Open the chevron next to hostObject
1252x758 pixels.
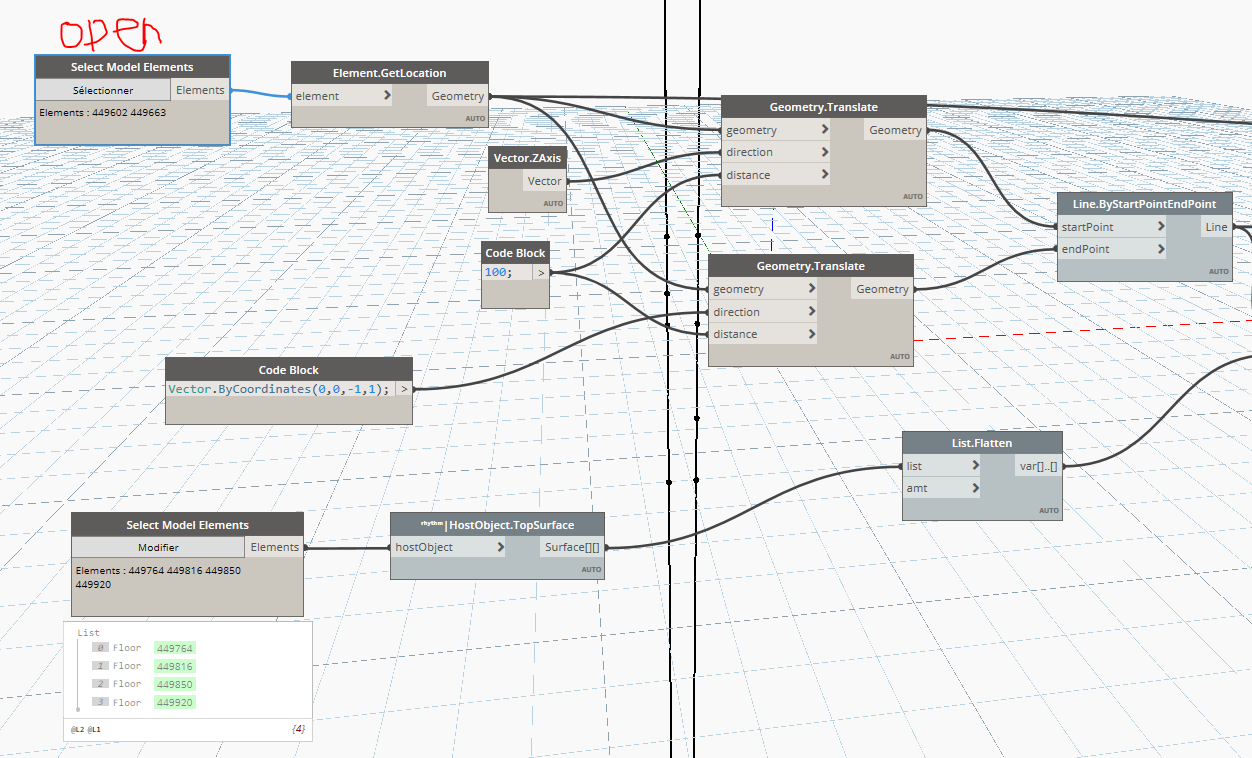500,547
